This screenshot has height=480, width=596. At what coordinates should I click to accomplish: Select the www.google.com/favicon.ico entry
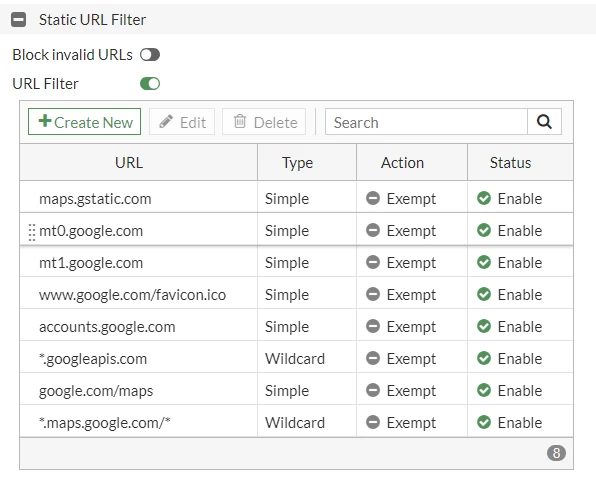click(x=132, y=295)
